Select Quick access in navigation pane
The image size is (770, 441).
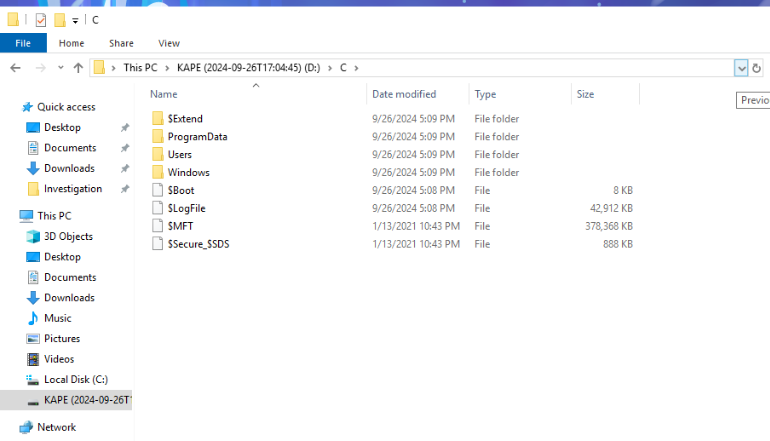[66, 107]
